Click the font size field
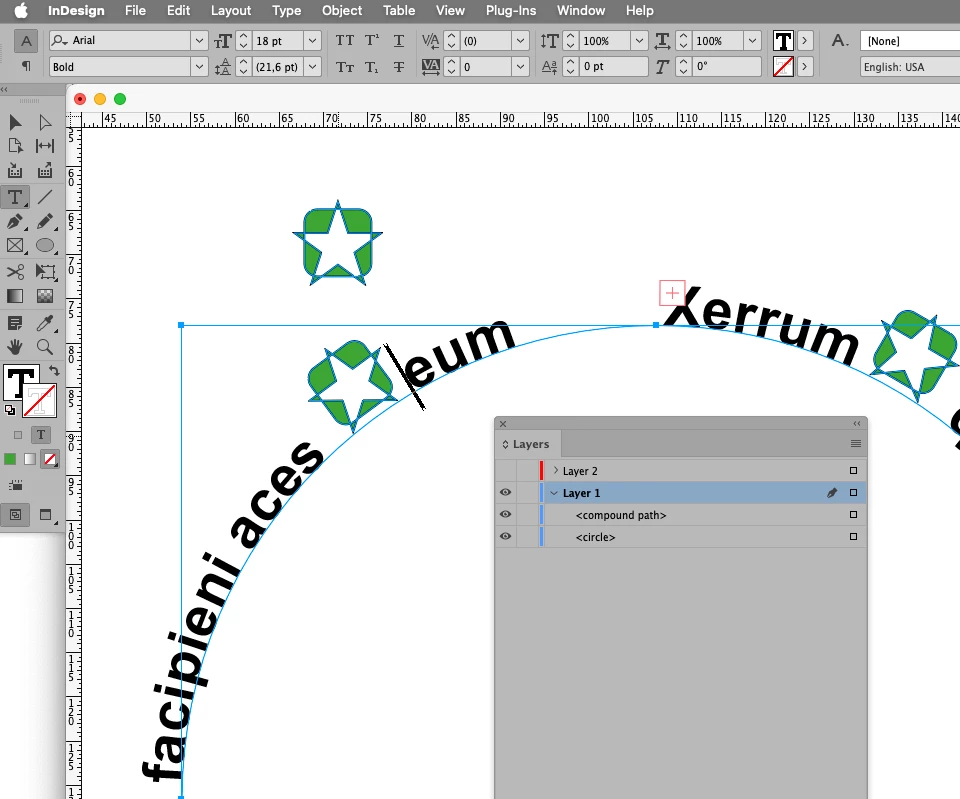Image resolution: width=960 pixels, height=799 pixels. (x=278, y=40)
